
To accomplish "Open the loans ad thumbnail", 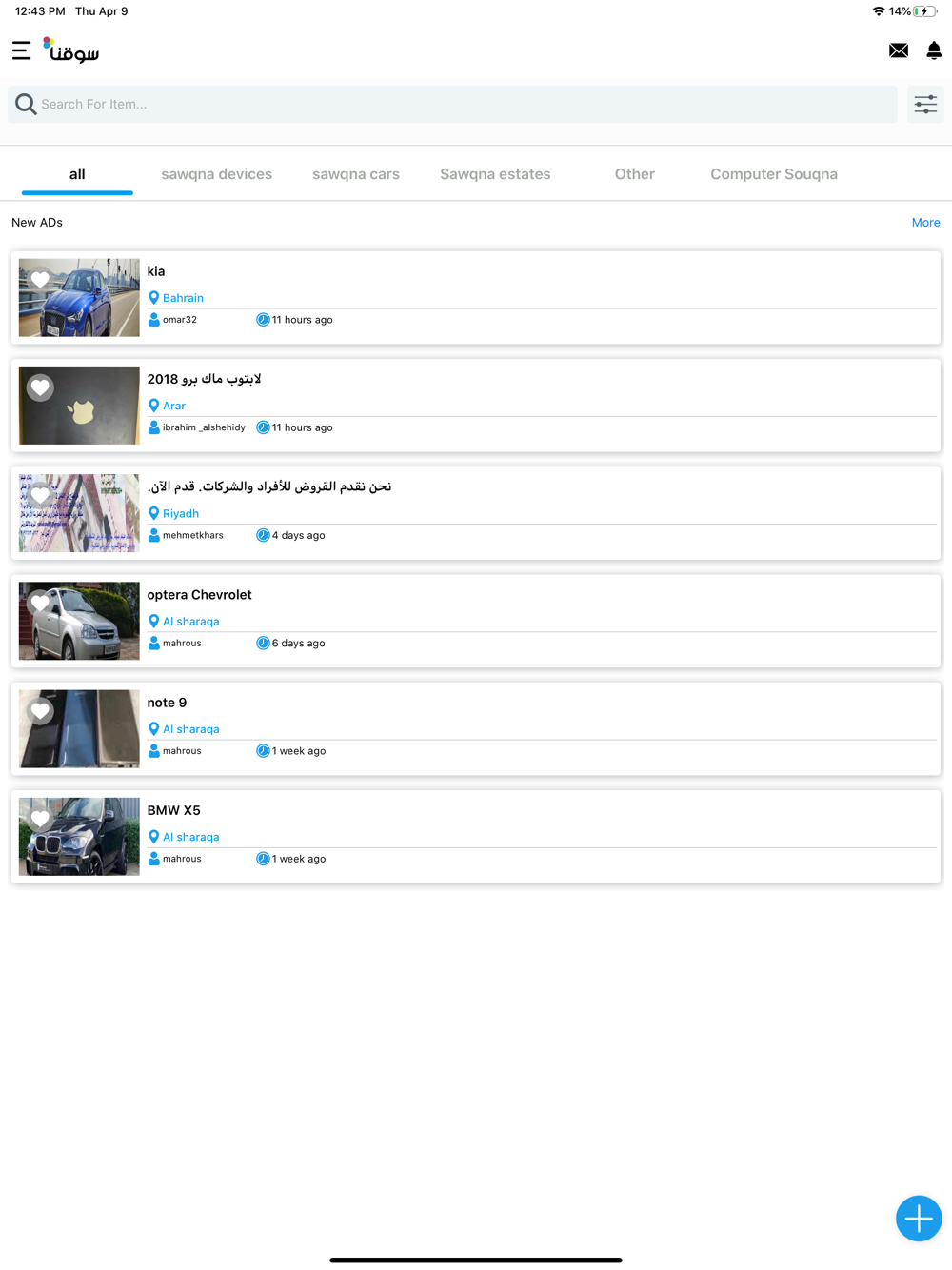I will 79,513.
